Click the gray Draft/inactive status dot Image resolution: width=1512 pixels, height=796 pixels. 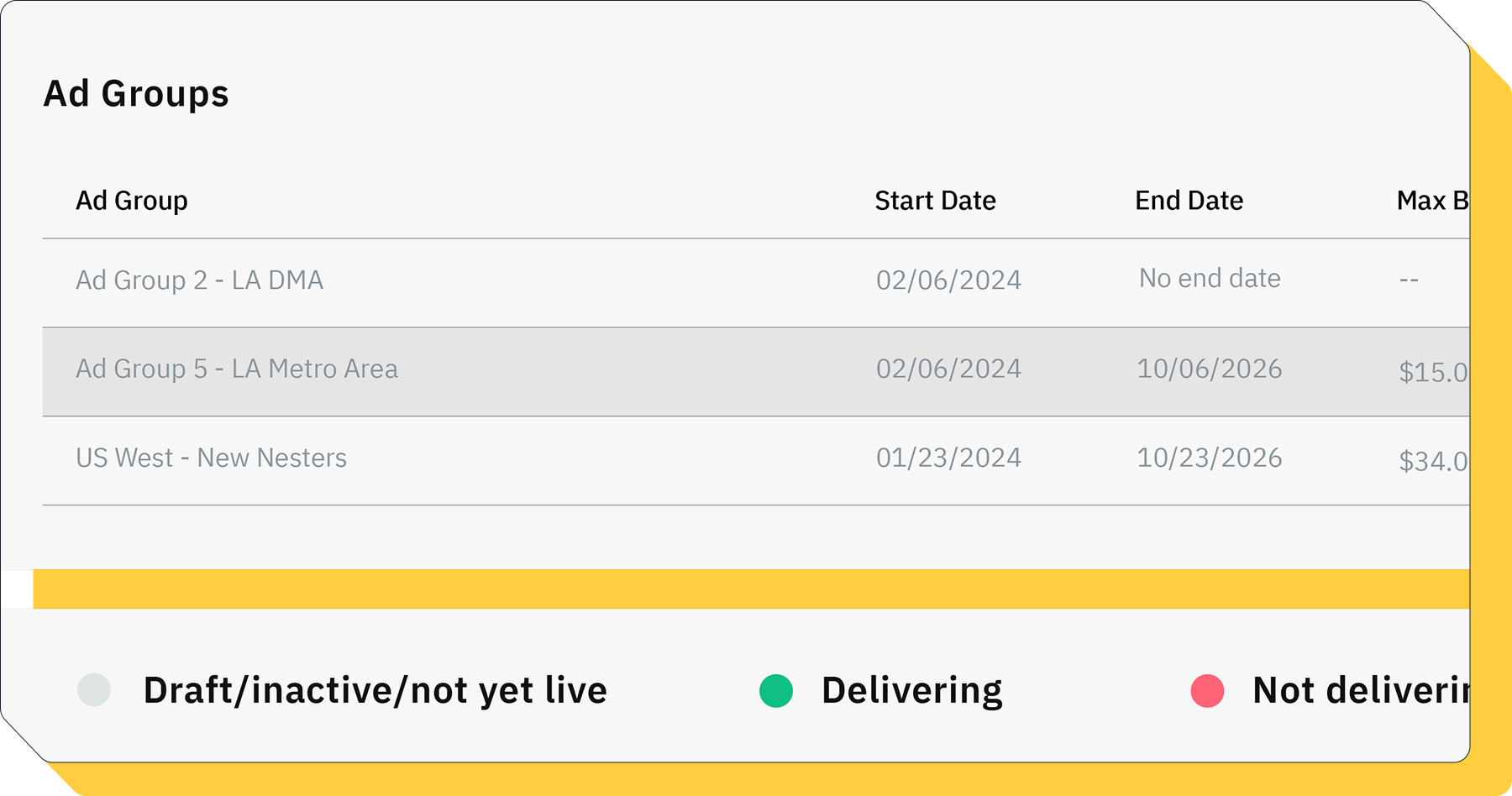point(94,690)
